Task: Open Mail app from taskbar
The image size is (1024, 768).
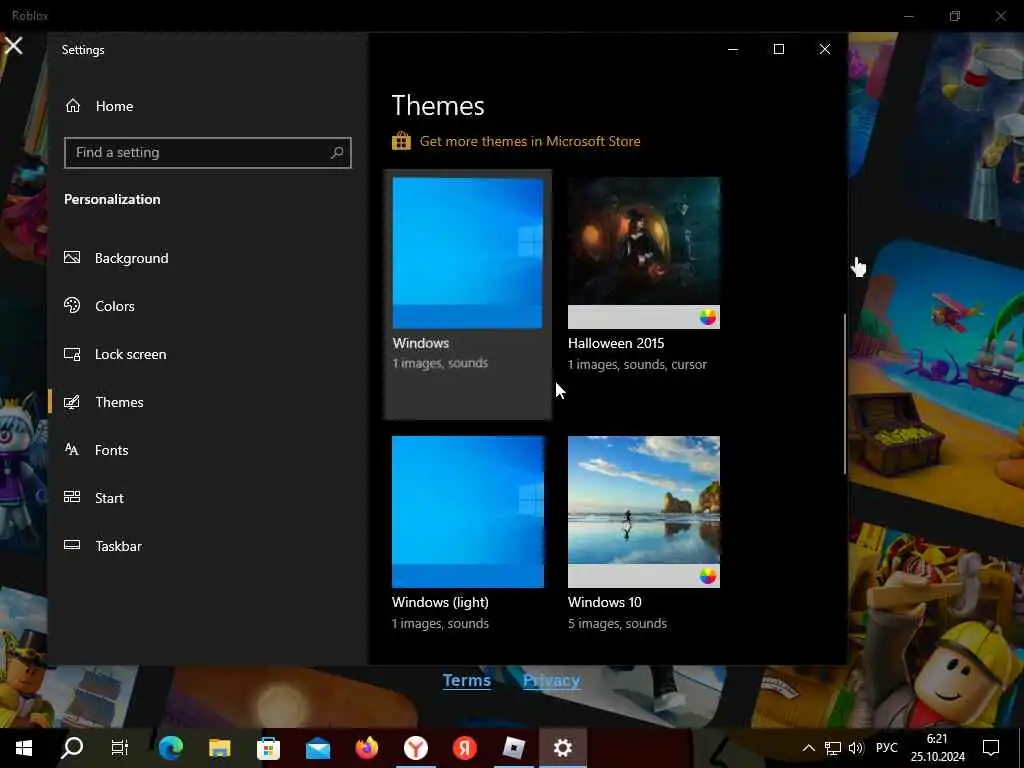Action: 318,748
